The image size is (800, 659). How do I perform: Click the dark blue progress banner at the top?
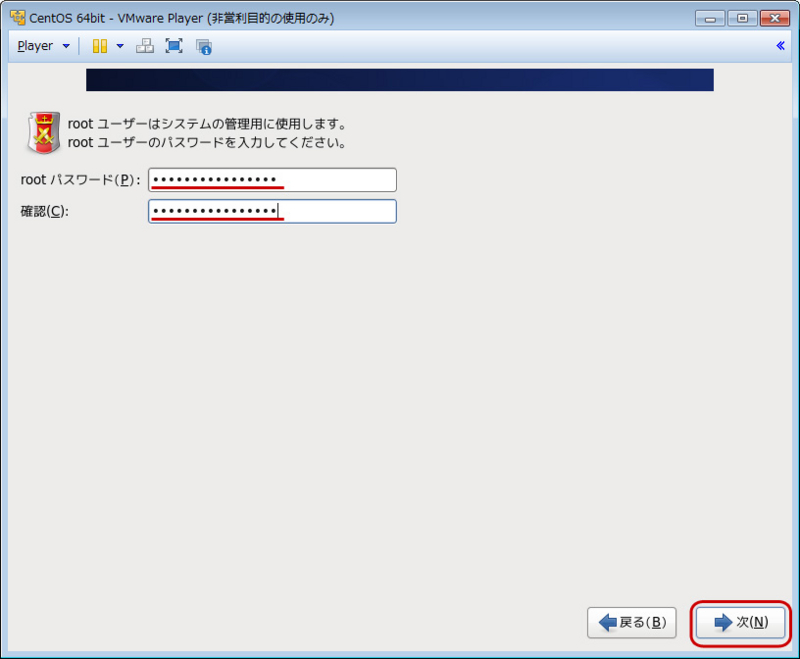point(400,80)
